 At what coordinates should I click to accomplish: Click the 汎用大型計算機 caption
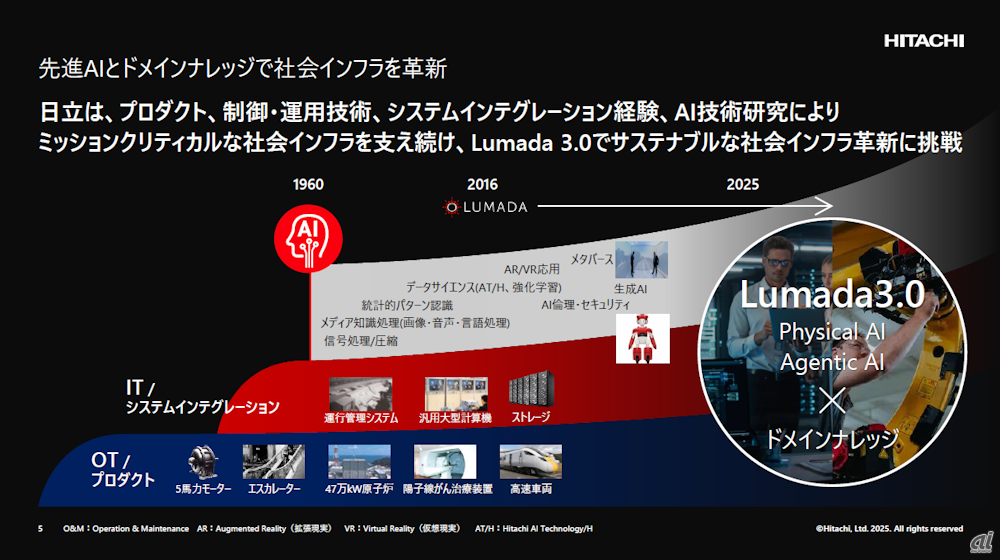(455, 418)
